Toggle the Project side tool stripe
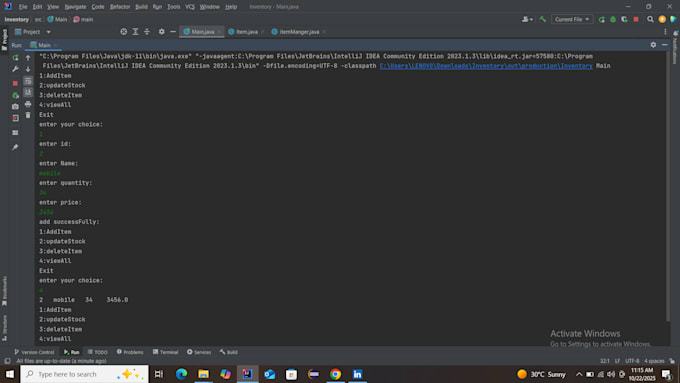Screen dimensions: 680x383 [5, 39]
